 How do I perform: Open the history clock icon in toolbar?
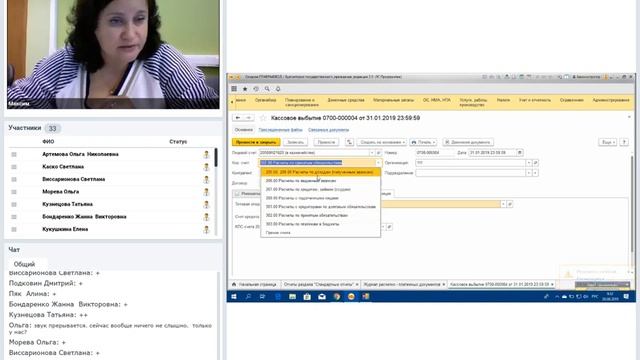(256, 89)
